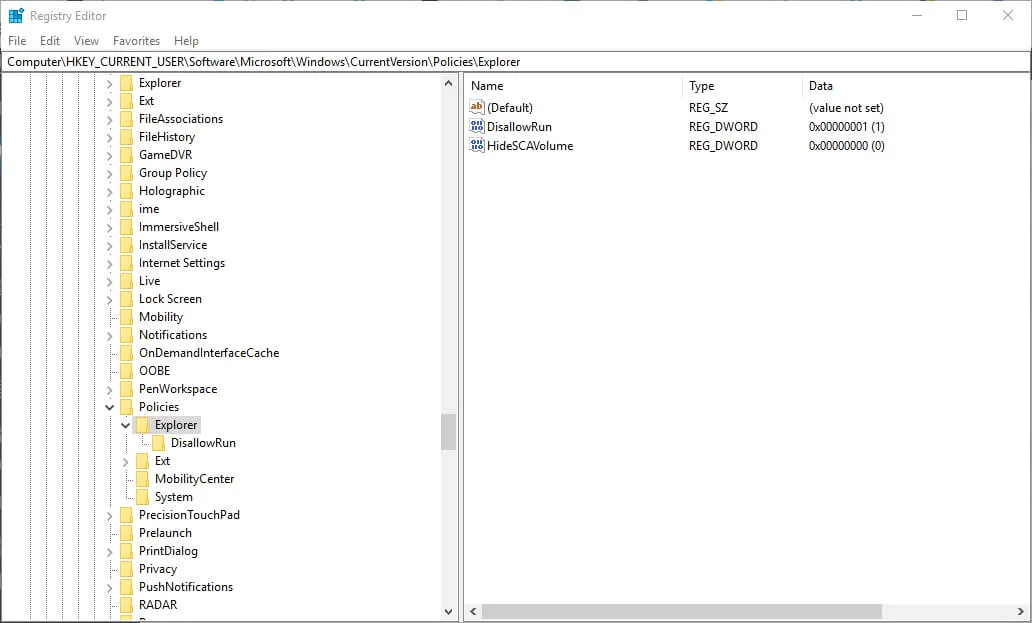The height and width of the screenshot is (623, 1032).
Task: Click the registry path address bar
Action: (516, 62)
